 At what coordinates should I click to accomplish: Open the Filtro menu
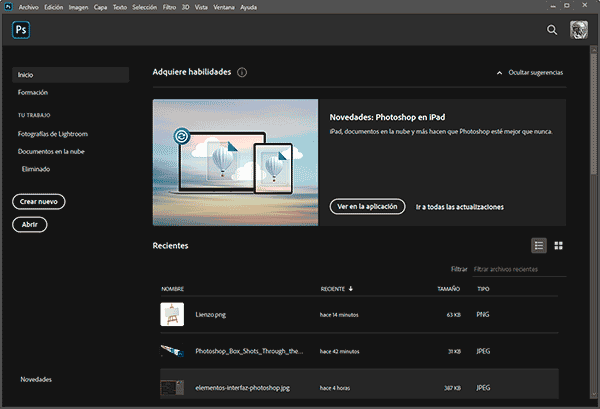(x=169, y=7)
